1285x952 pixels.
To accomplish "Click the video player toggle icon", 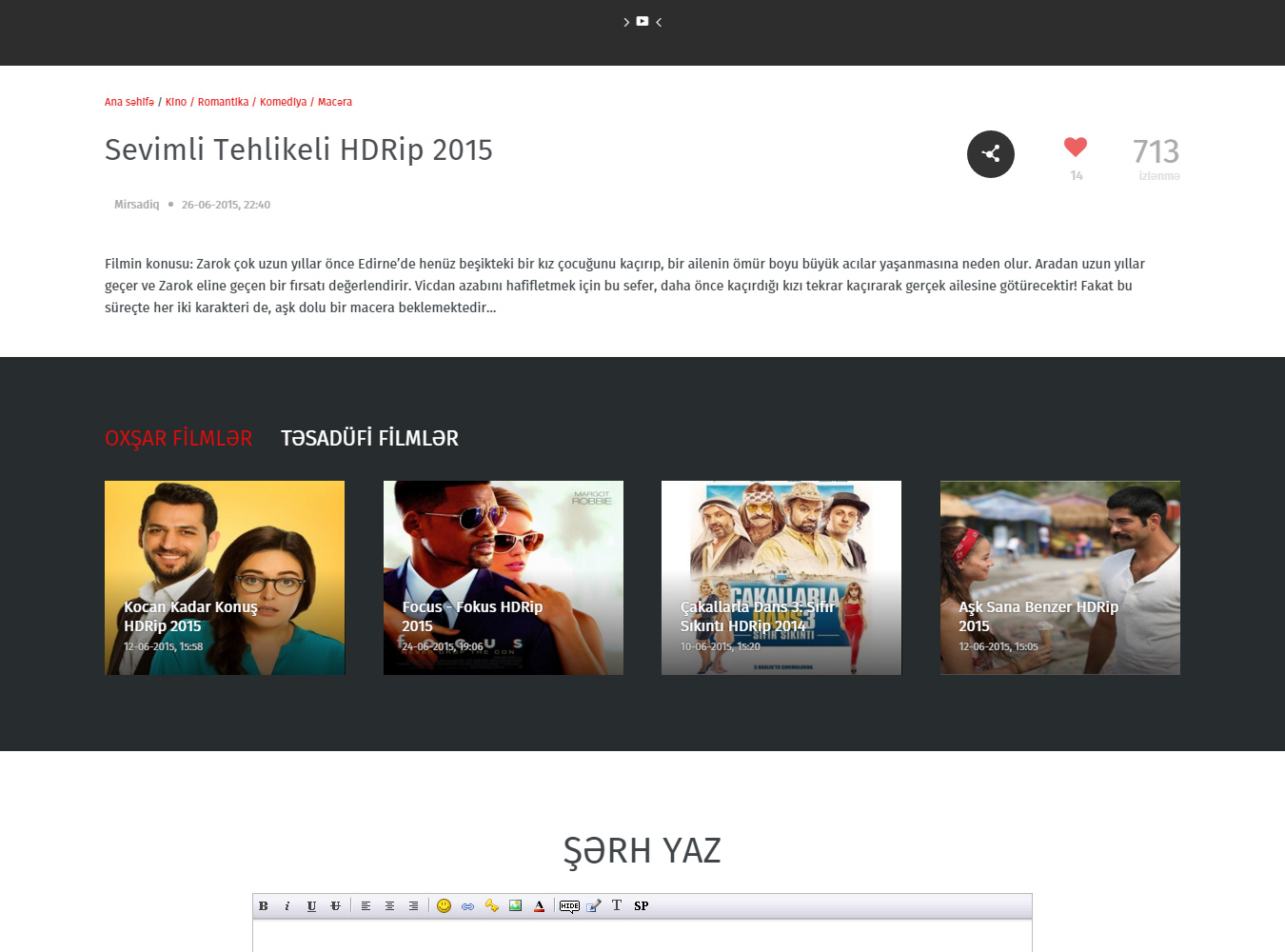I will pyautogui.click(x=642, y=21).
